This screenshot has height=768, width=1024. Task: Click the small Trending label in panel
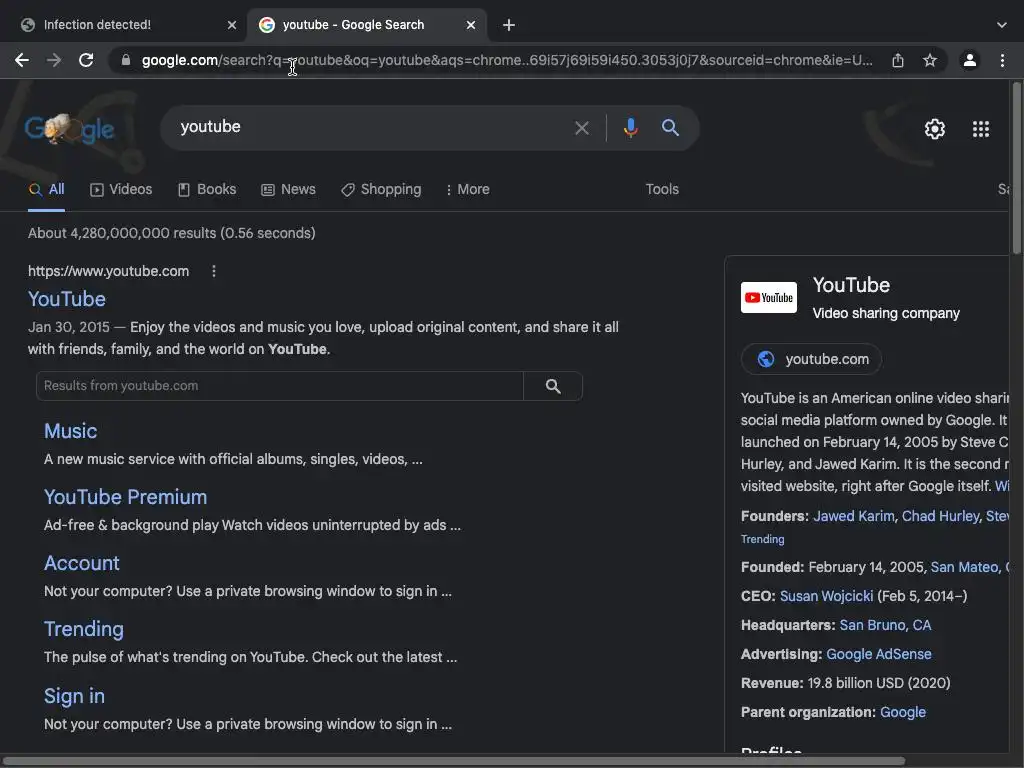point(762,539)
